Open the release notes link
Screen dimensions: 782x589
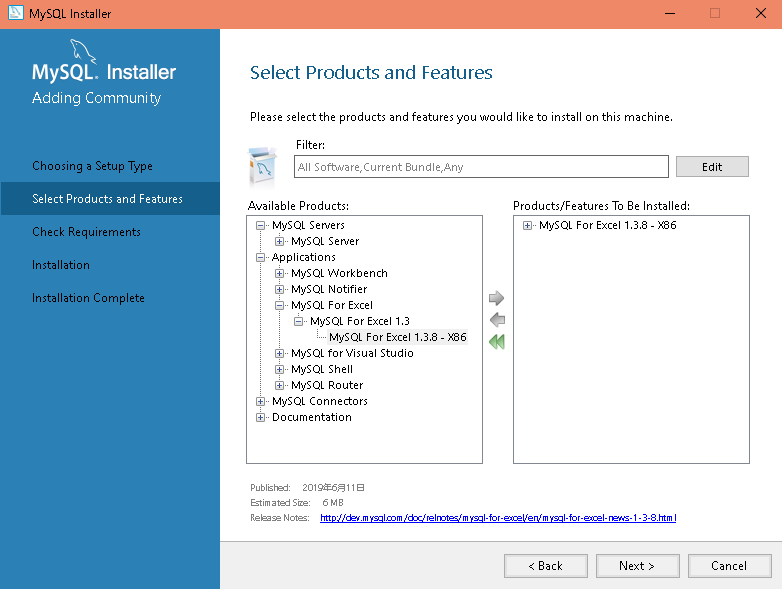[x=498, y=518]
